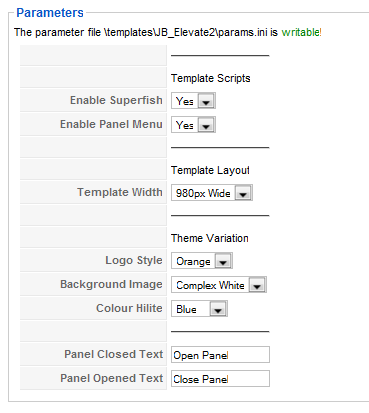Click the Enable Superfish label
This screenshot has height=413, width=369.
pyautogui.click(x=116, y=100)
